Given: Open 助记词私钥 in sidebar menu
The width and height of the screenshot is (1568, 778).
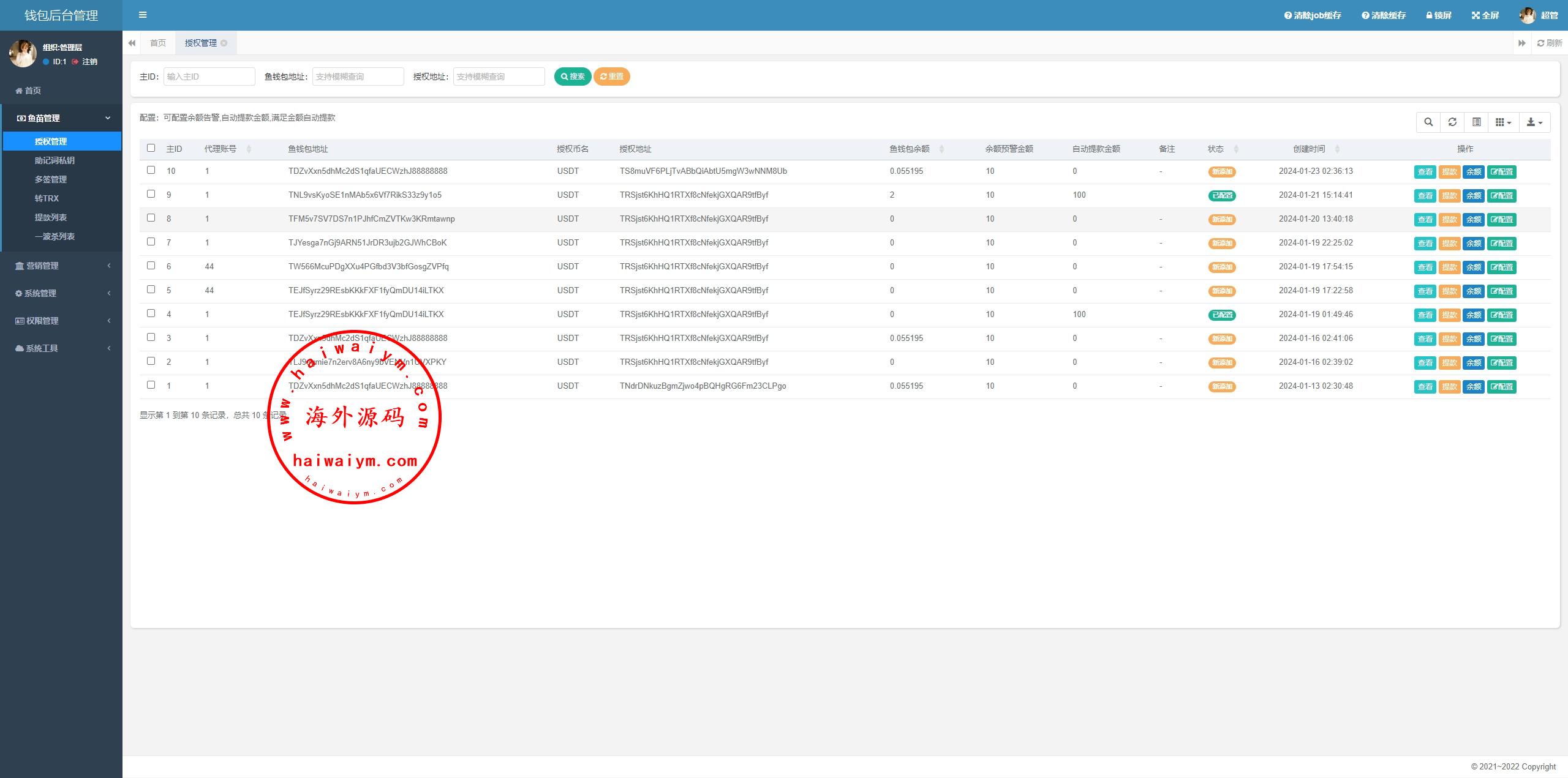Looking at the screenshot, I should [x=55, y=160].
